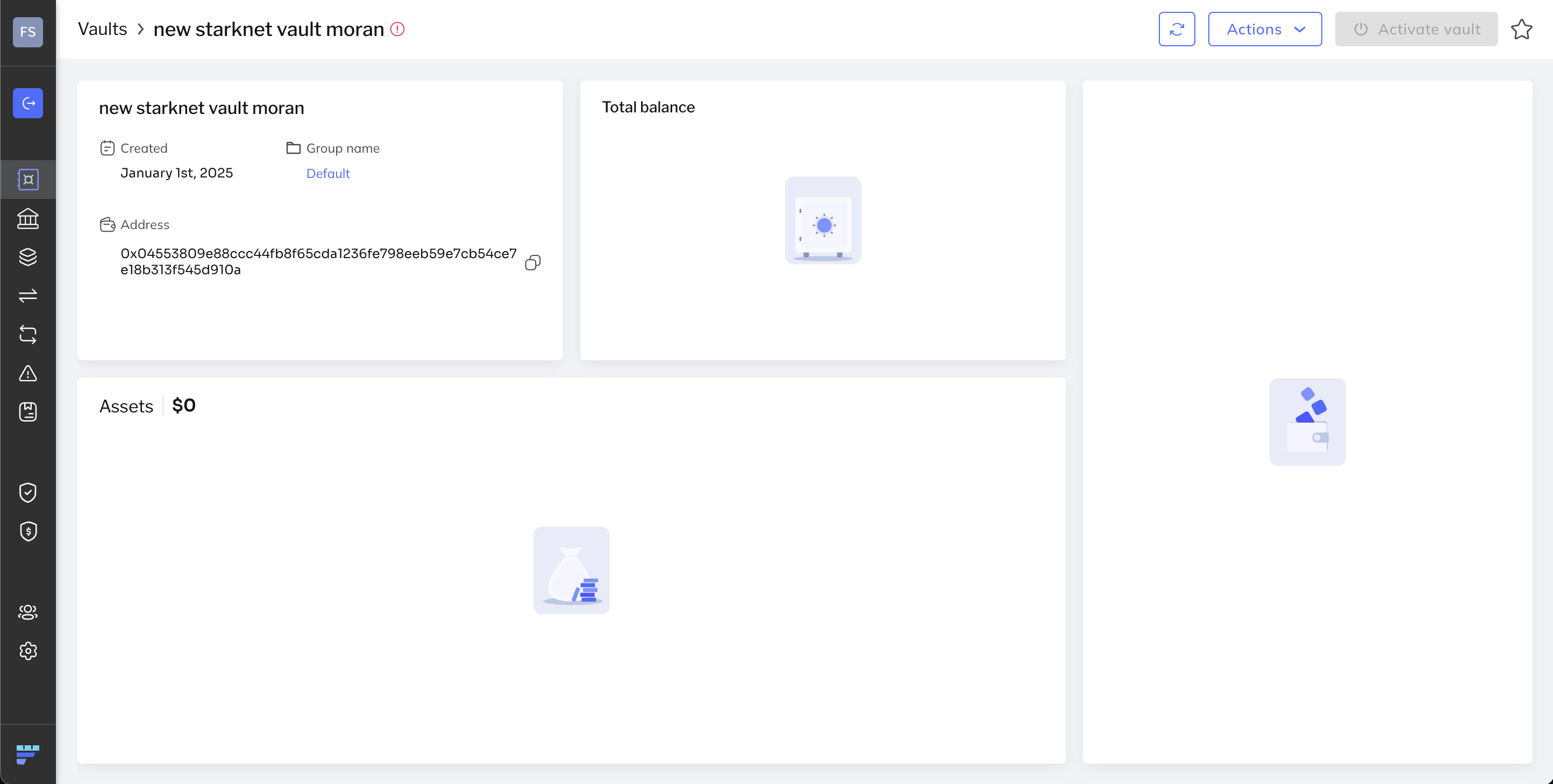Click the red warning icon beside vault name
The width and height of the screenshot is (1553, 784).
(x=397, y=29)
